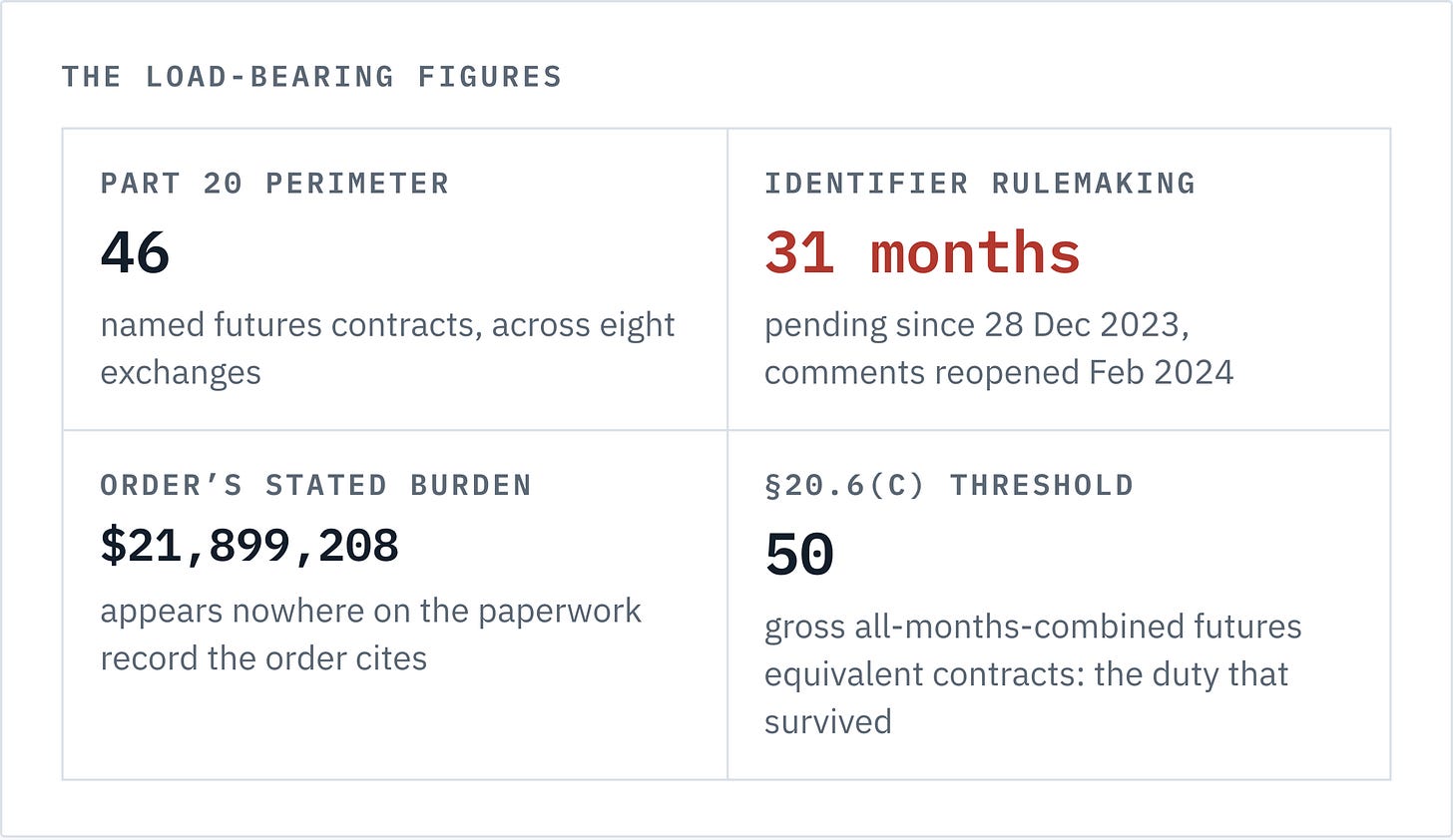Select the '§20.6(C) THRESHOLD' label
This screenshot has height=840, width=1453.
(x=949, y=485)
